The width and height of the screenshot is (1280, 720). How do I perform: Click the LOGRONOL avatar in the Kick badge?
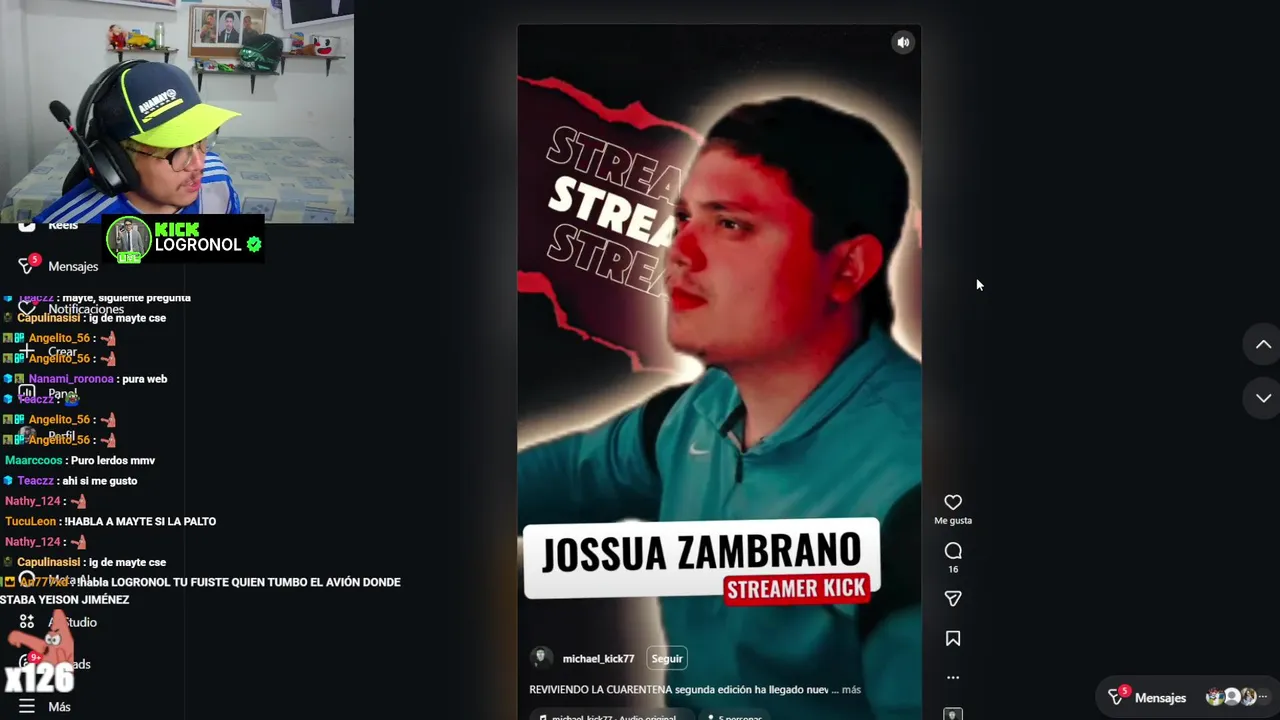point(128,238)
